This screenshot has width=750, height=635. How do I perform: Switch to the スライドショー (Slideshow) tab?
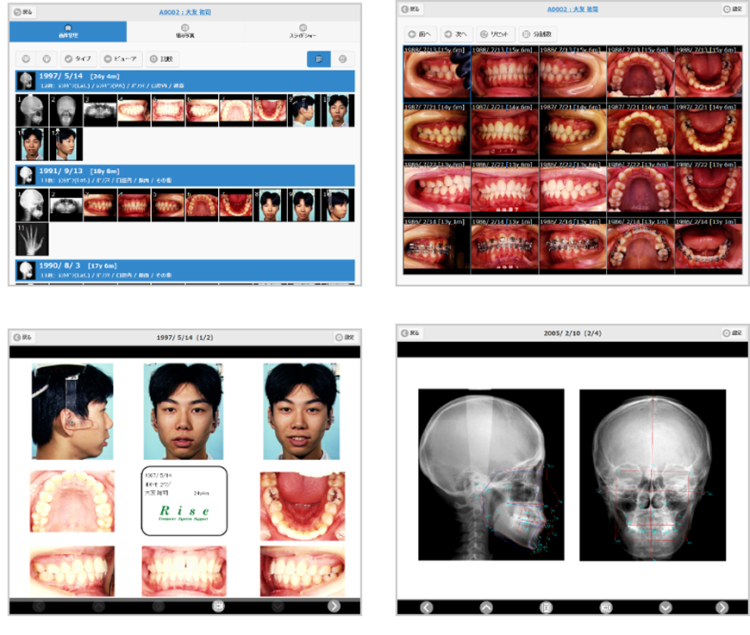coord(302,32)
